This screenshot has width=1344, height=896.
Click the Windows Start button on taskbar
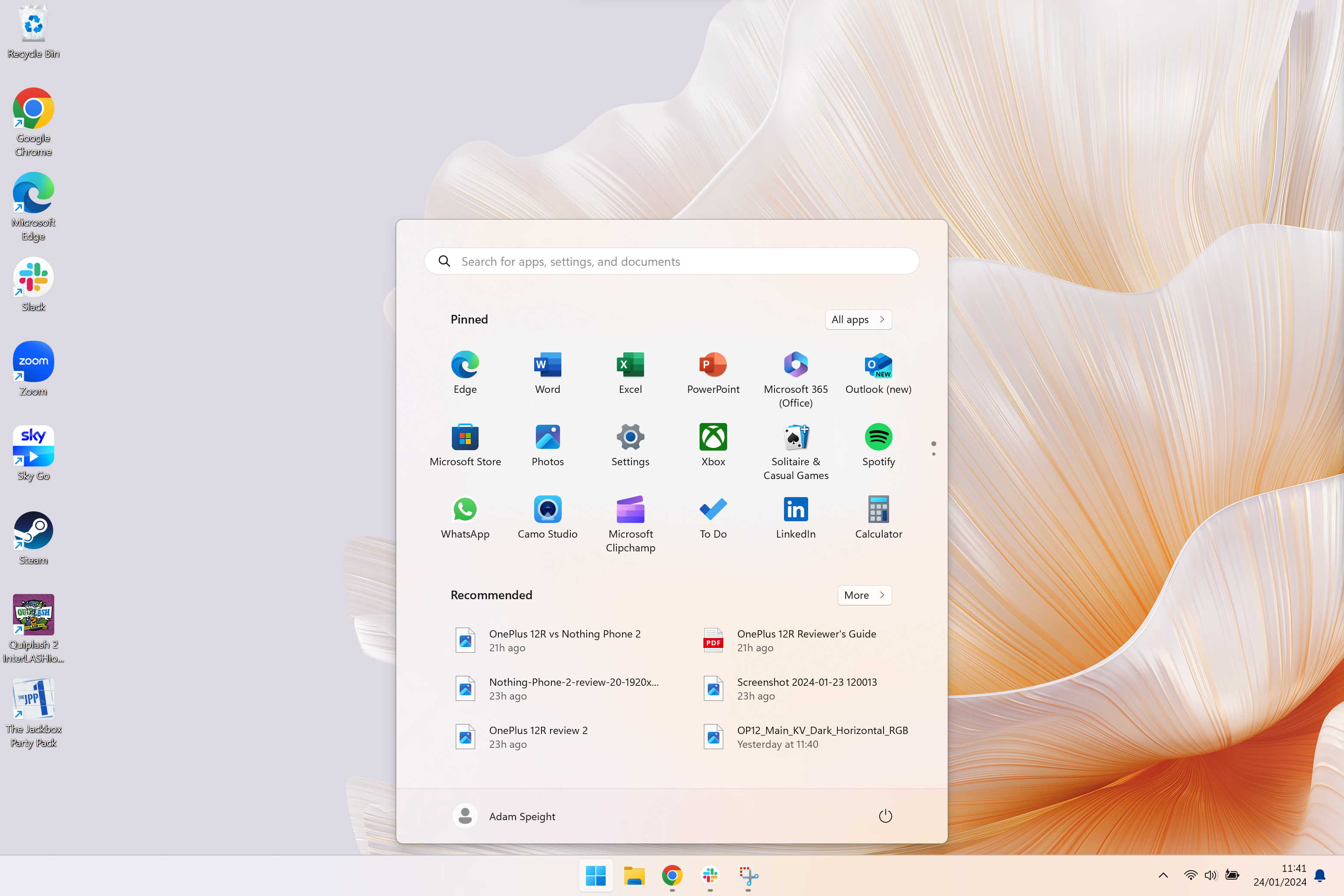click(x=595, y=875)
